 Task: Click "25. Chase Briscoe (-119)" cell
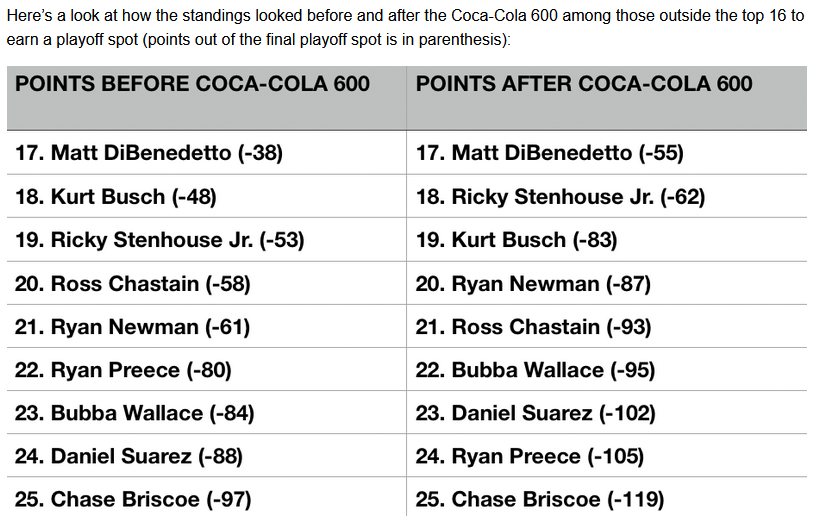[x=540, y=499]
